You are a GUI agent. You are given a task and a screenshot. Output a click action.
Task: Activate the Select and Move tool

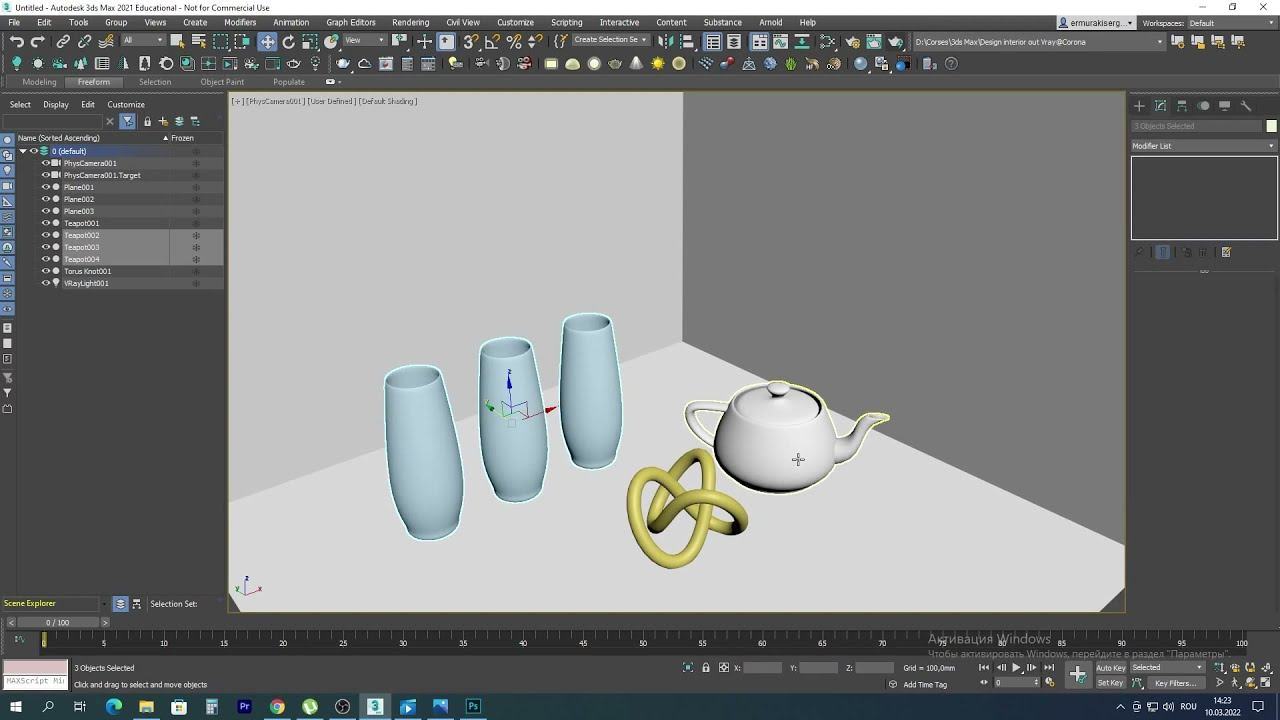point(267,41)
